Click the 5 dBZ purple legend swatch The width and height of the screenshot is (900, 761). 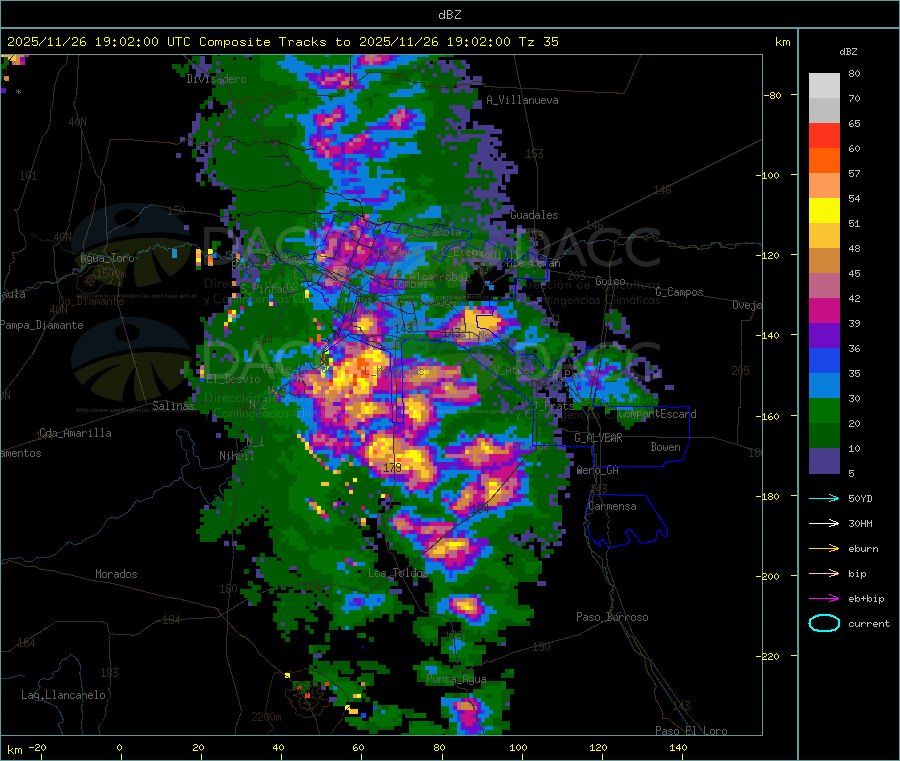click(x=824, y=461)
